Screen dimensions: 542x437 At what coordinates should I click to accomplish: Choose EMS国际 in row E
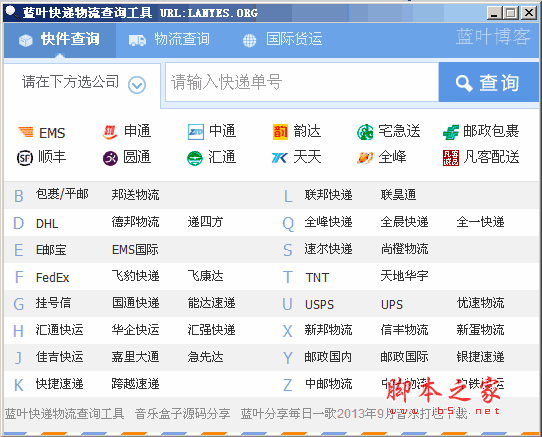(x=135, y=250)
